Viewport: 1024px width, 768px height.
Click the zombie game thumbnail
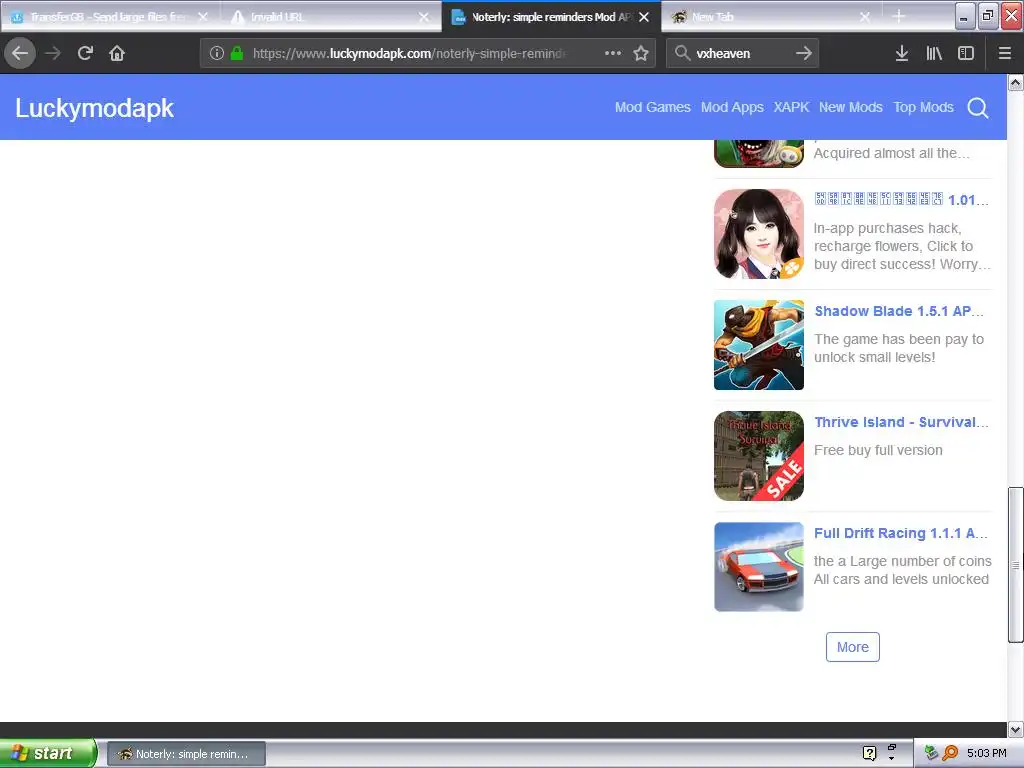click(759, 153)
